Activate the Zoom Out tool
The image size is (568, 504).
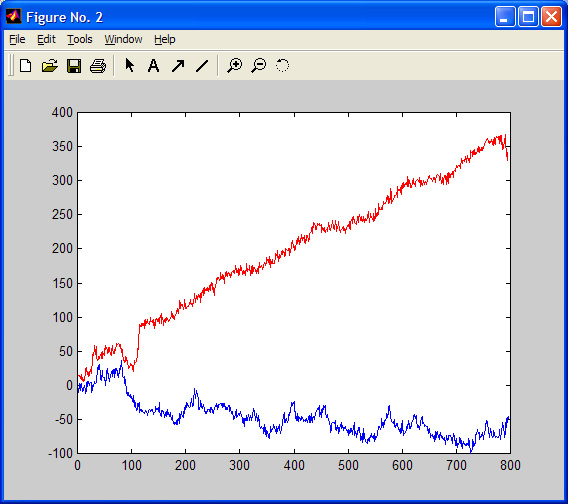(259, 66)
